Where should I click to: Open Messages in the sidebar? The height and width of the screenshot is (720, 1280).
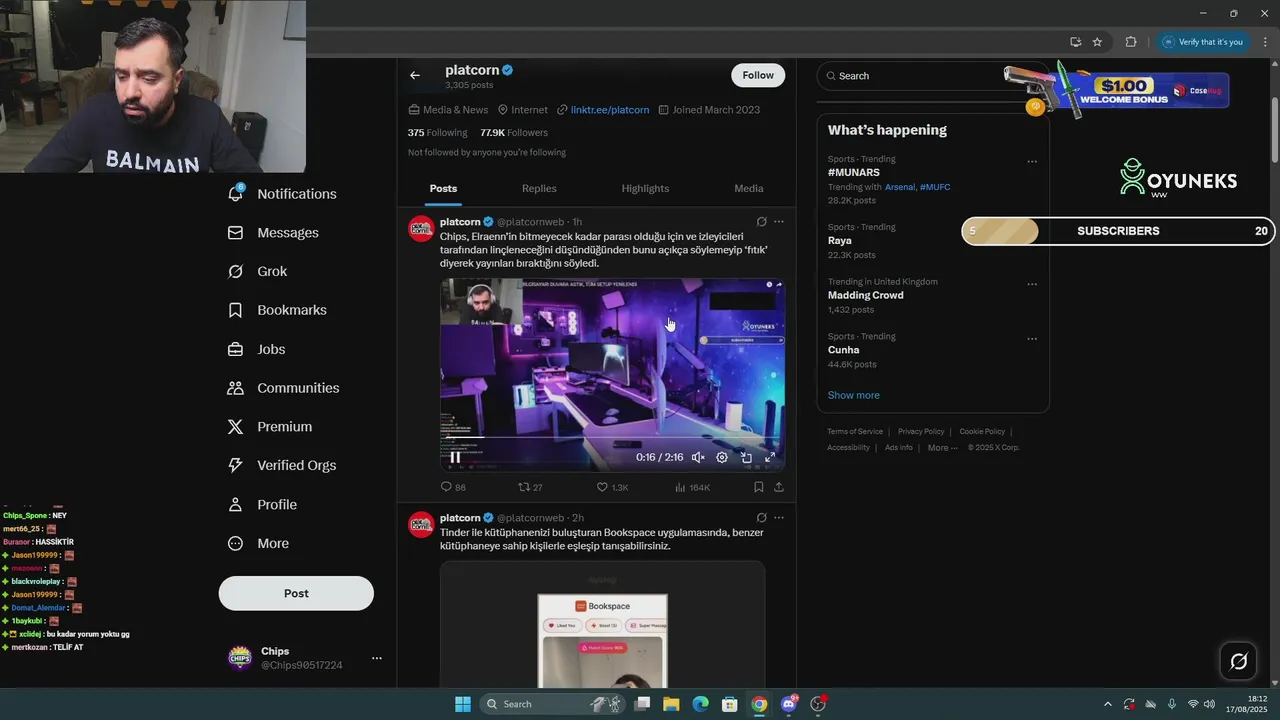(x=274, y=233)
